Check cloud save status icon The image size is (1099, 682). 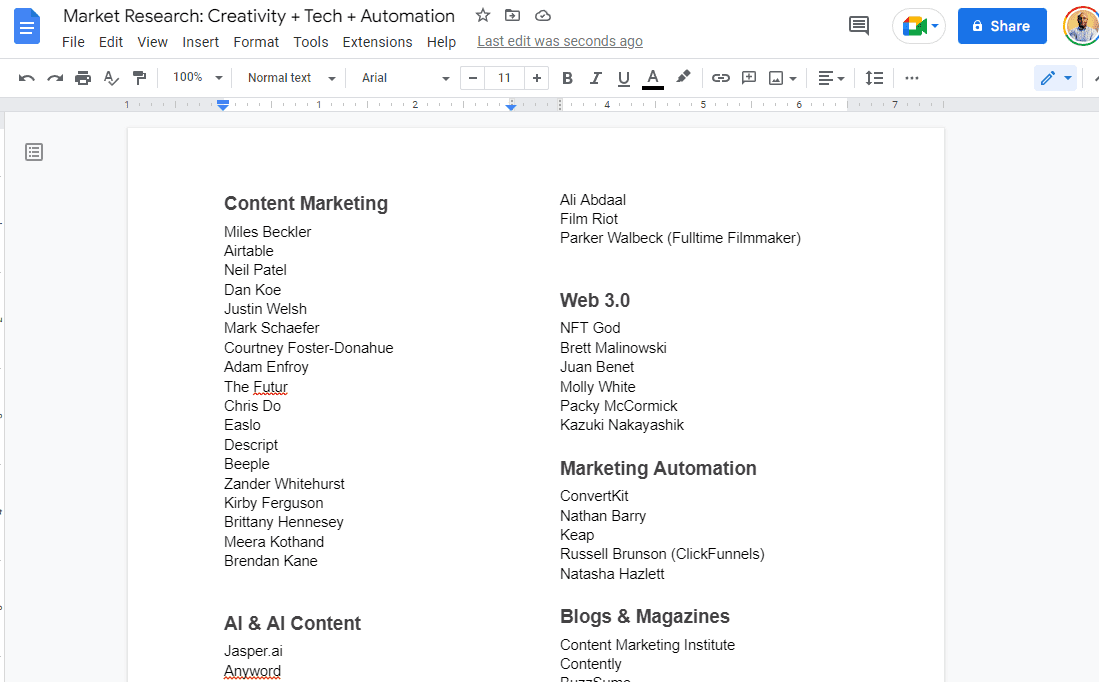[542, 15]
